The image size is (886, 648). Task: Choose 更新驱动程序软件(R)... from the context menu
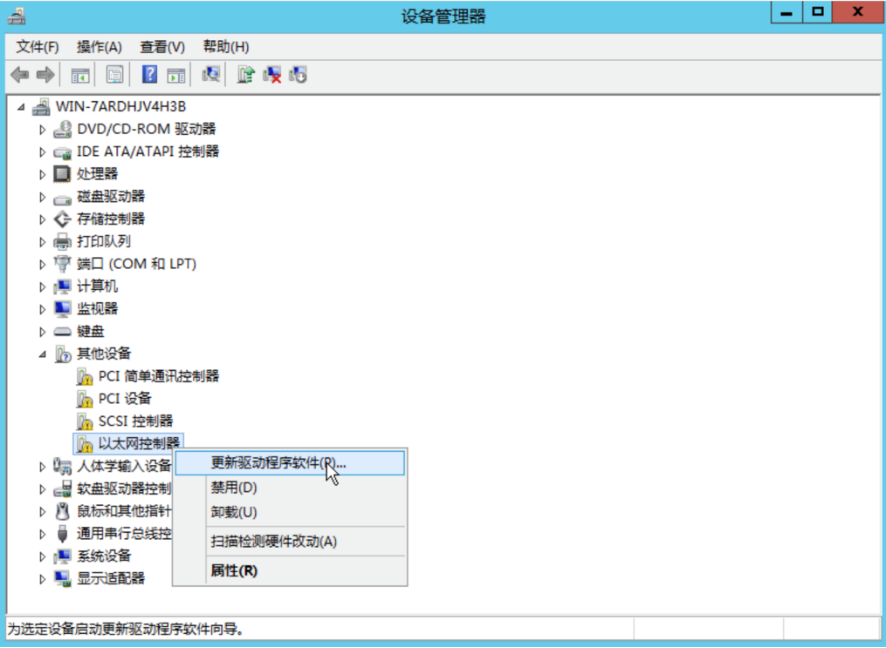tap(278, 463)
